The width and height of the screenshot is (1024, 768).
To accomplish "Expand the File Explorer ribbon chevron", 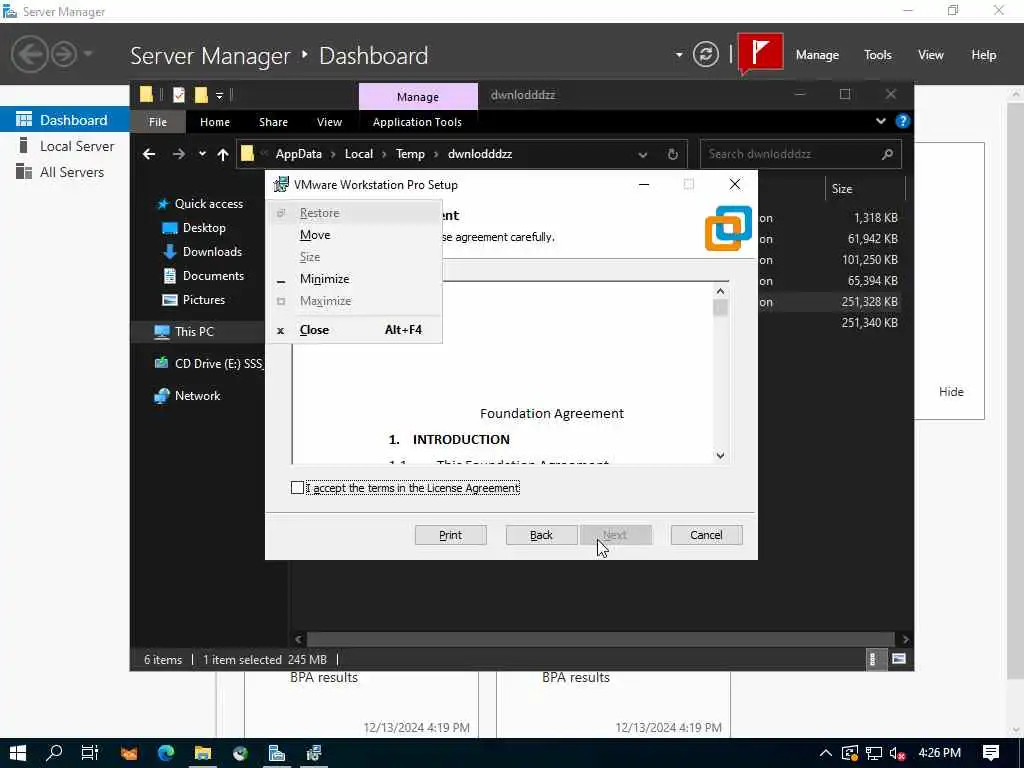I will point(880,121).
